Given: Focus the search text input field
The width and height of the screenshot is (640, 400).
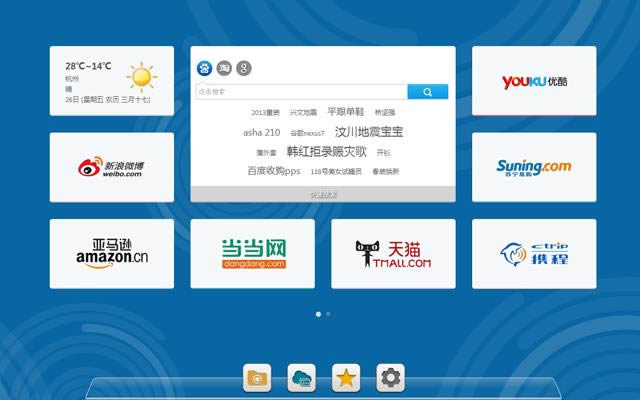Looking at the screenshot, I should (302, 92).
